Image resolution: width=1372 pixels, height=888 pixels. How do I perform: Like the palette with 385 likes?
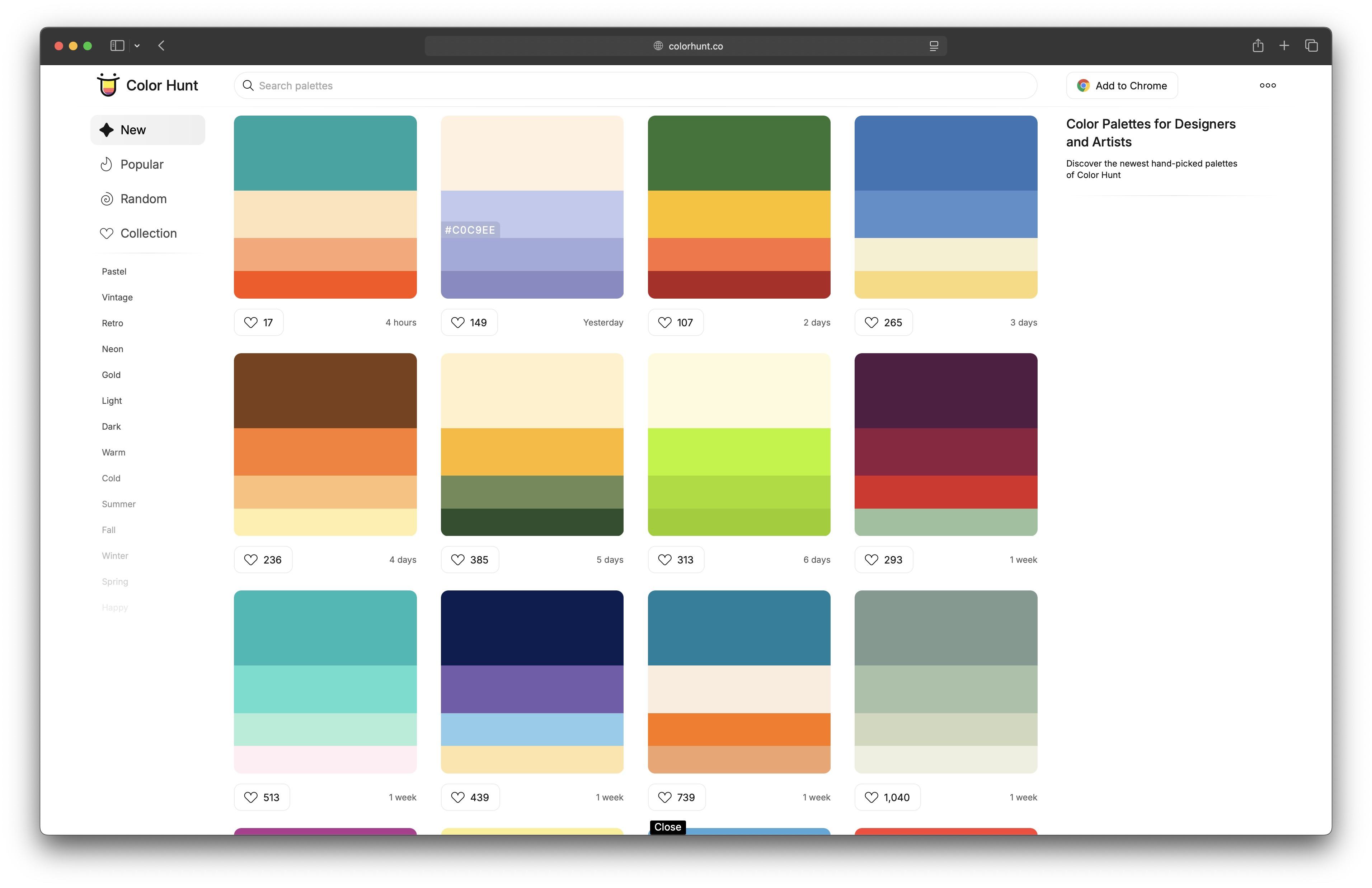pos(470,559)
